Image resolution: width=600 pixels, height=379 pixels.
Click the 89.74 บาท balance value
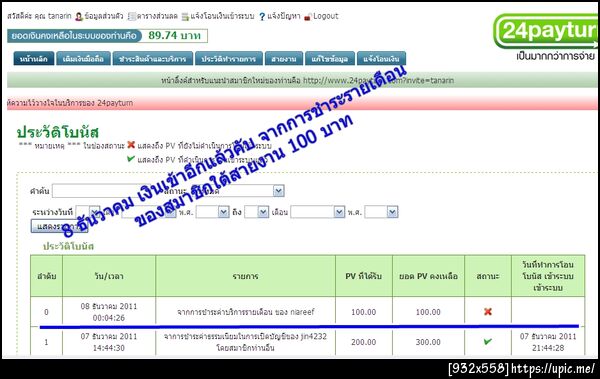(x=174, y=36)
